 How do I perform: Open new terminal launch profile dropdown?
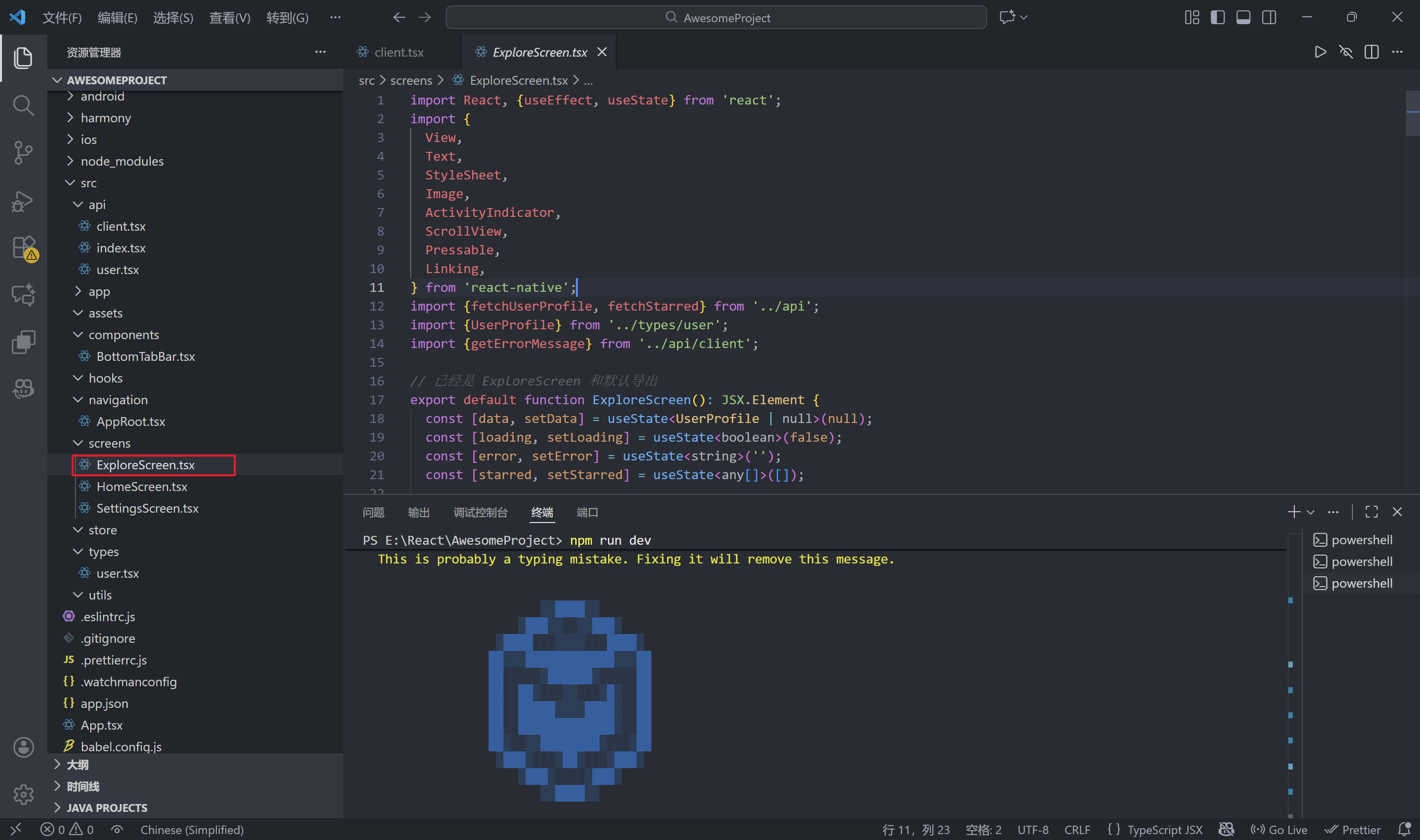pos(1311,512)
